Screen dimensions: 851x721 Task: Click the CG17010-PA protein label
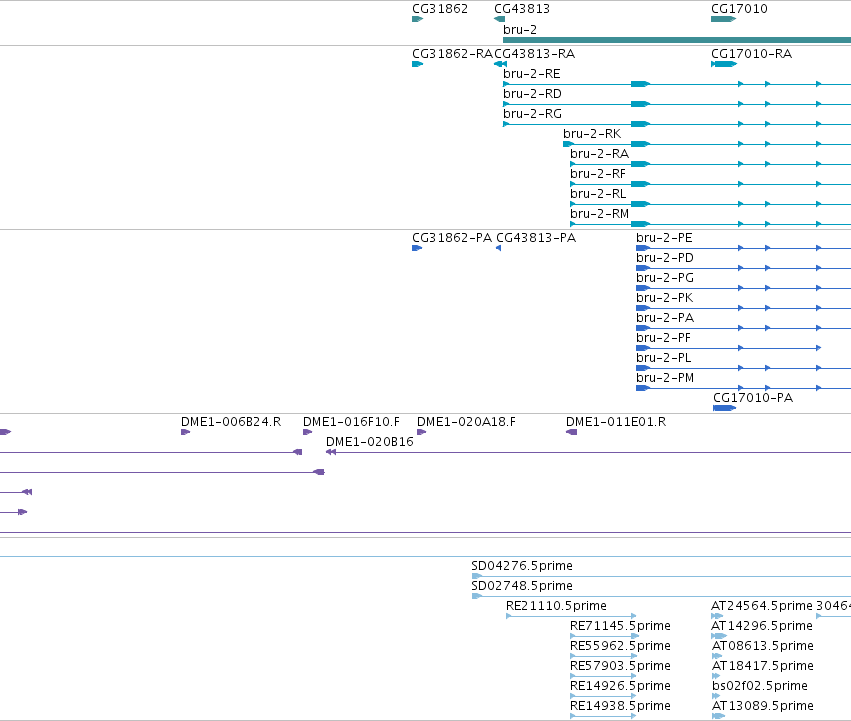[753, 398]
